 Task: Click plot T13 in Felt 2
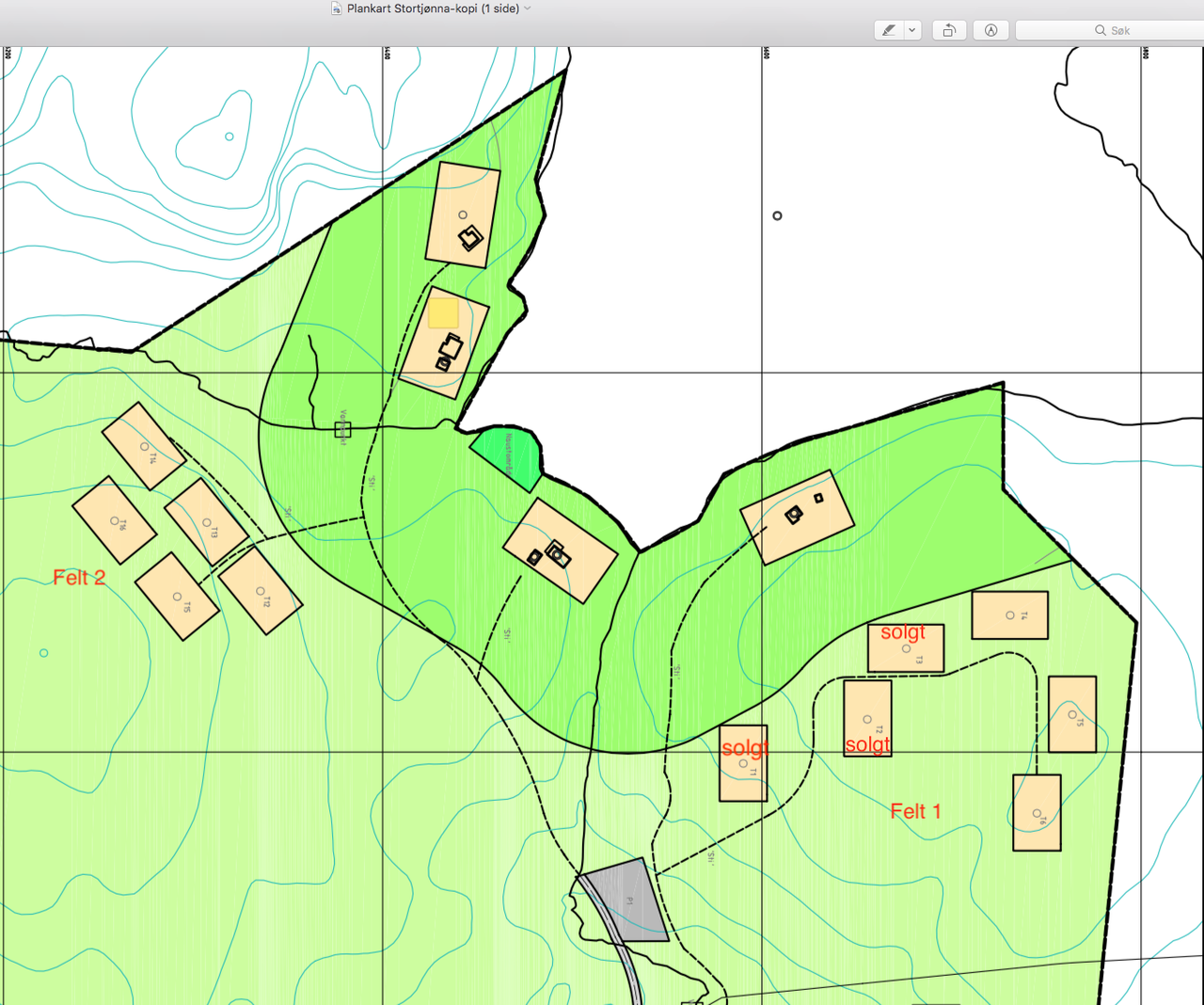[x=206, y=522]
